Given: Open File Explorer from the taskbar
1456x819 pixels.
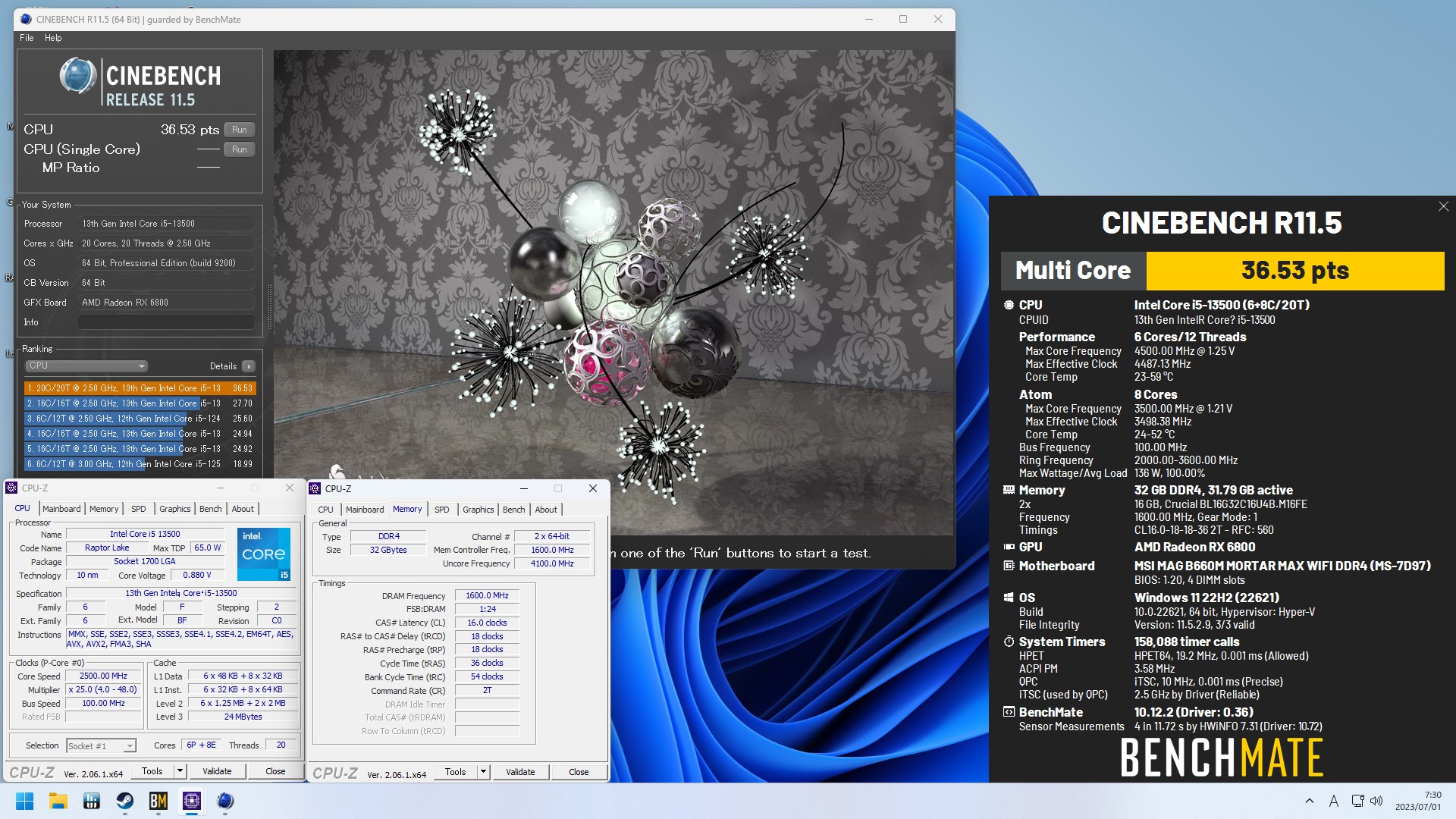Looking at the screenshot, I should tap(58, 801).
